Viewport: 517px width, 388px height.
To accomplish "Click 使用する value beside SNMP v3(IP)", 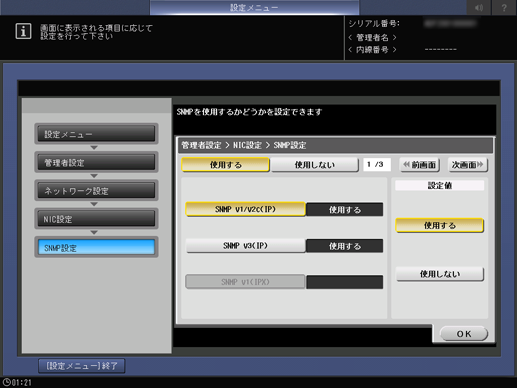I will point(345,246).
